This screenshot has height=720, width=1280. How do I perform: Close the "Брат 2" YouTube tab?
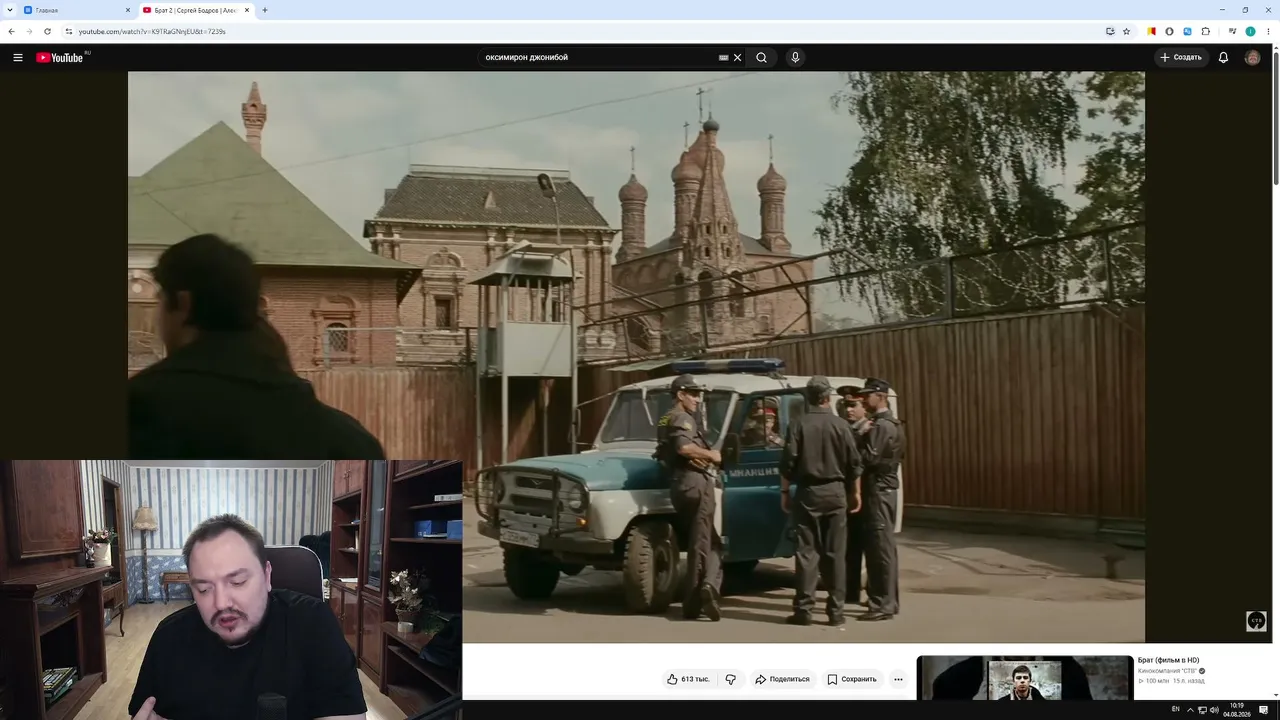[247, 10]
